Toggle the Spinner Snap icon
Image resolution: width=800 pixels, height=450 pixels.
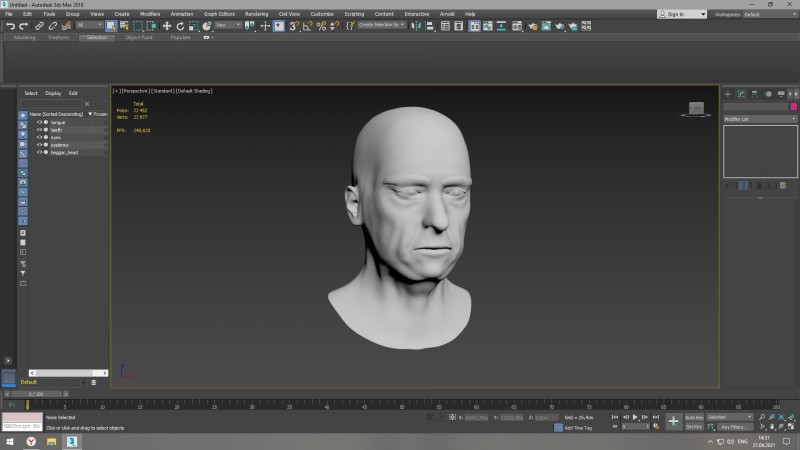pyautogui.click(x=334, y=26)
